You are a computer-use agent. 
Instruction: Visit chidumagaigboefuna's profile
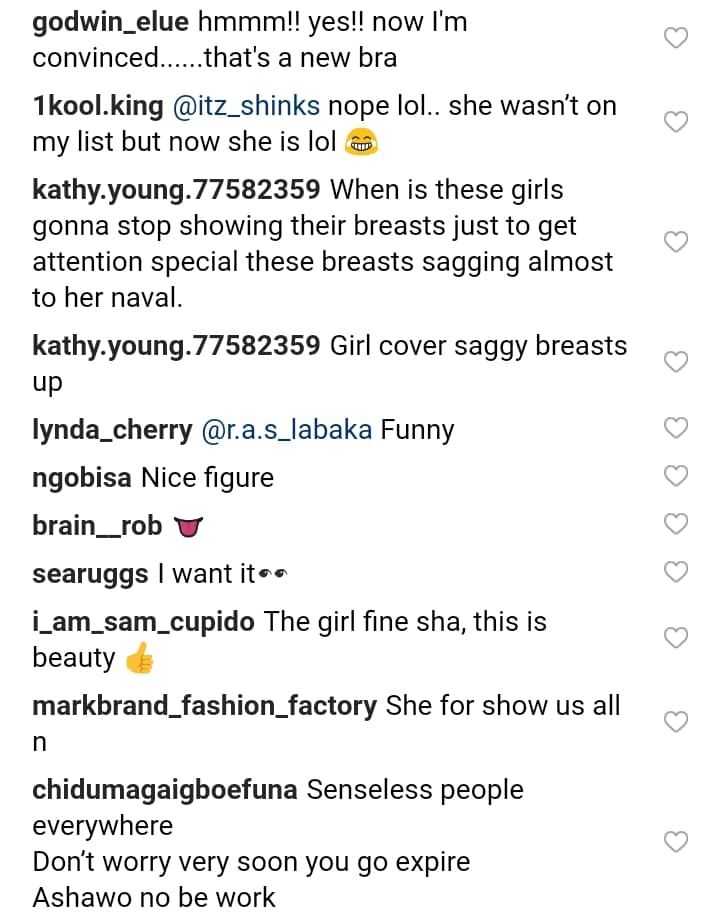click(x=165, y=790)
